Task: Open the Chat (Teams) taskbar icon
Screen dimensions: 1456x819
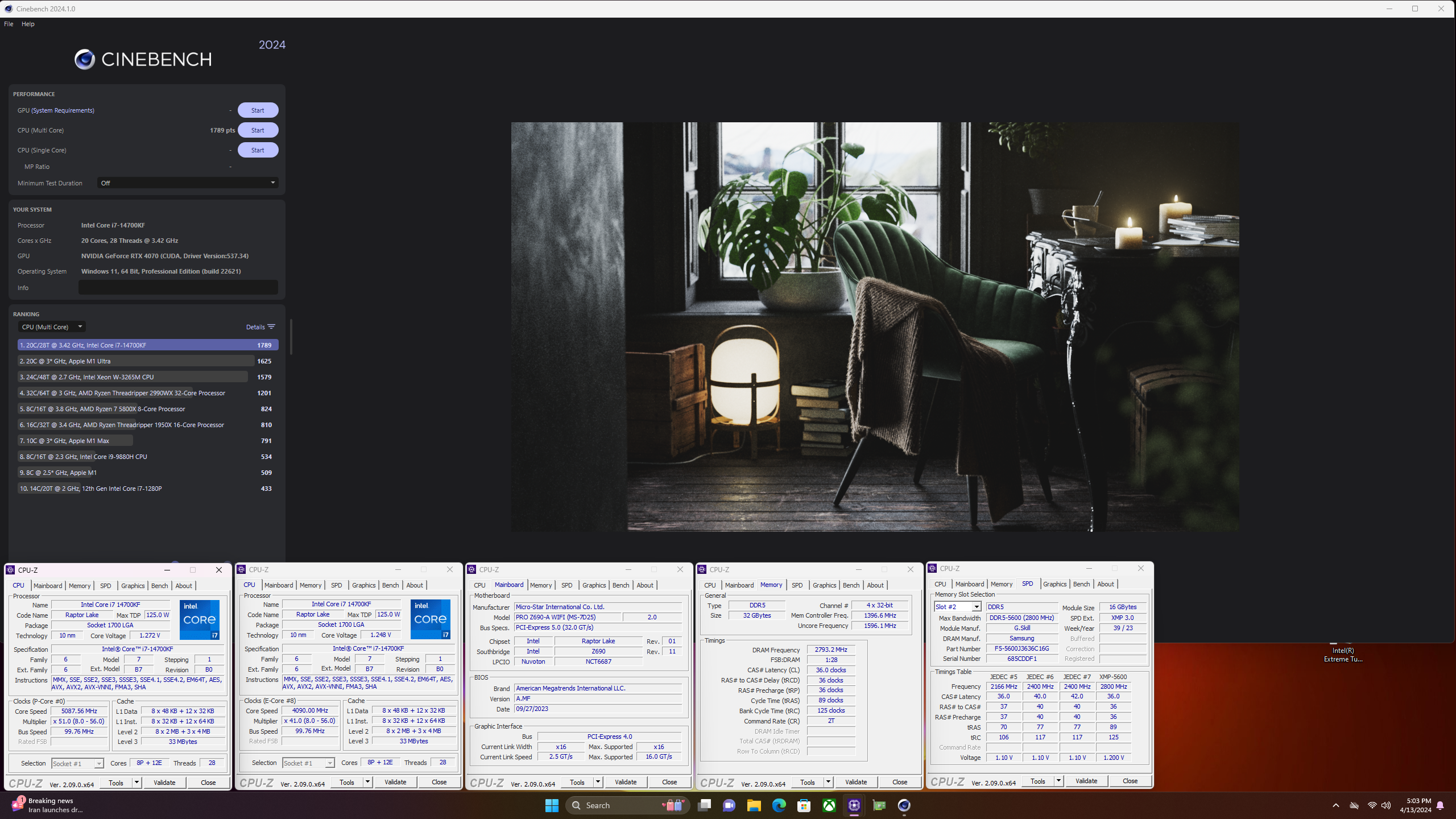Action: [x=729, y=805]
